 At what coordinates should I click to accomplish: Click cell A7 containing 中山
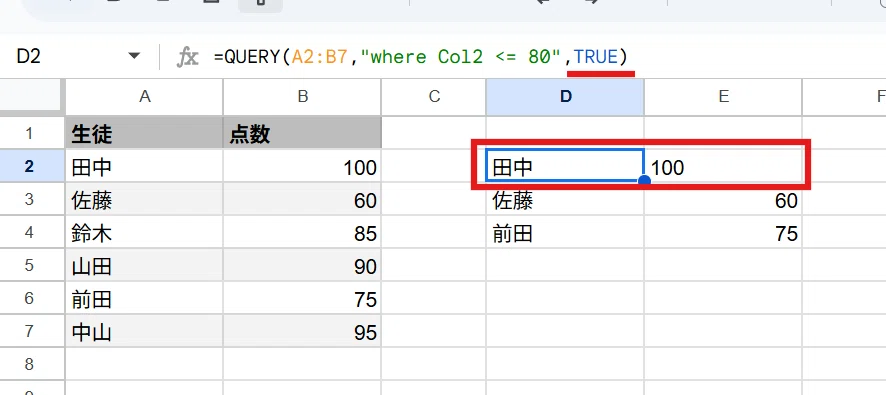(145, 332)
